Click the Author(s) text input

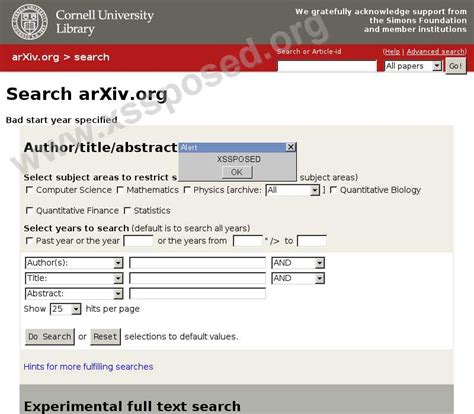point(197,263)
